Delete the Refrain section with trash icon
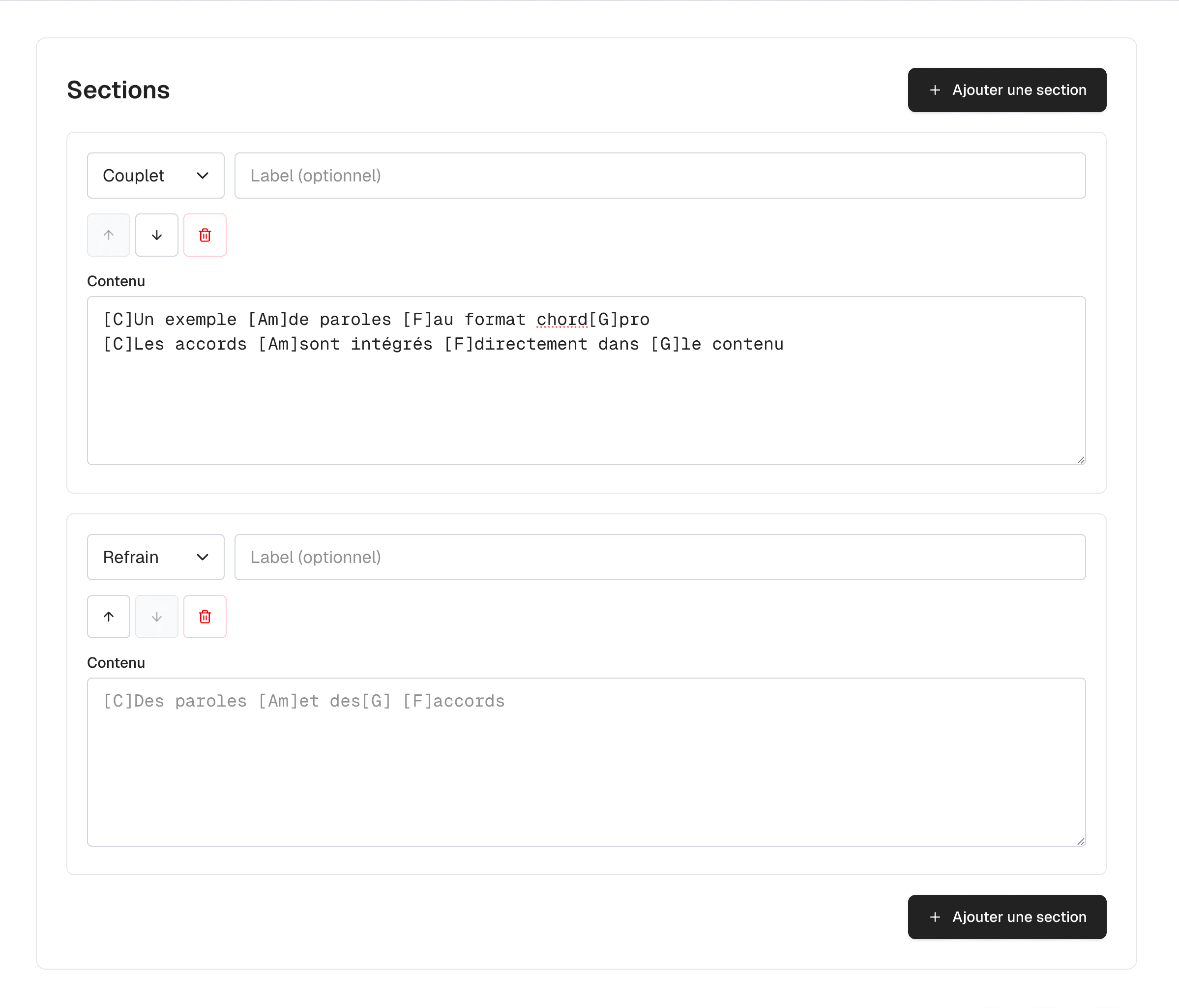Image resolution: width=1179 pixels, height=1008 pixels. [205, 617]
